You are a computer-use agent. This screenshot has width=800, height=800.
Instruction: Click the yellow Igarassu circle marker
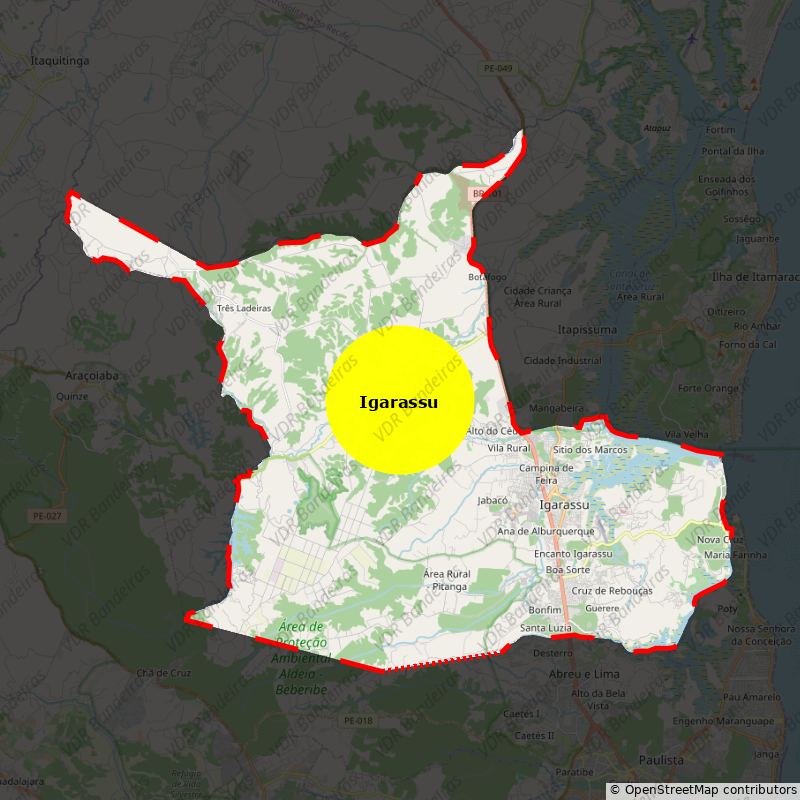[x=400, y=400]
